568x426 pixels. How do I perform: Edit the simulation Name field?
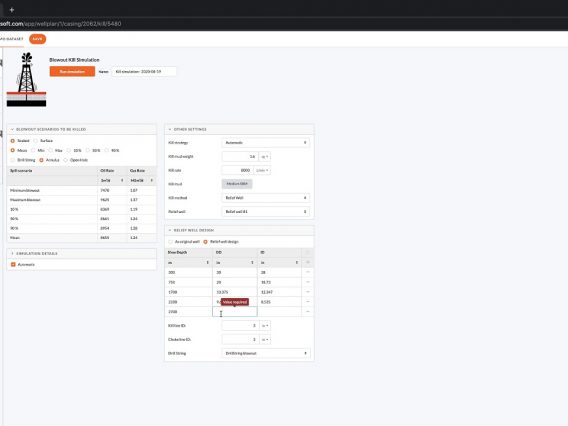tap(144, 72)
